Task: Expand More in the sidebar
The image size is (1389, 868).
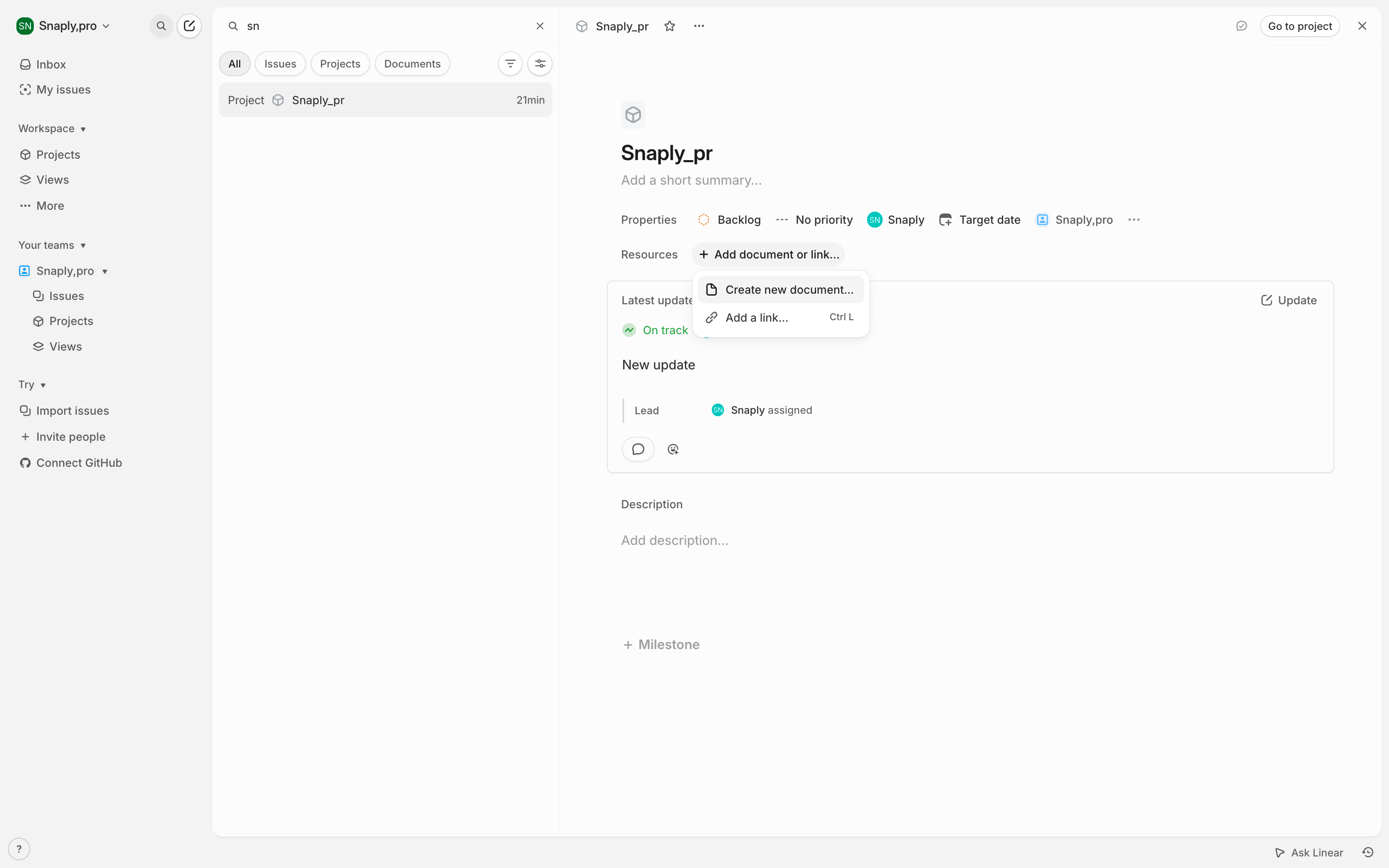Action: click(42, 205)
